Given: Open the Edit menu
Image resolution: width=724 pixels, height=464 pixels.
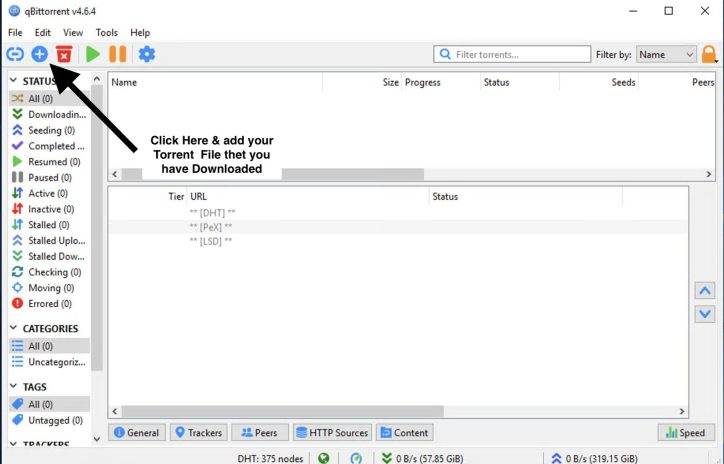Looking at the screenshot, I should (42, 32).
